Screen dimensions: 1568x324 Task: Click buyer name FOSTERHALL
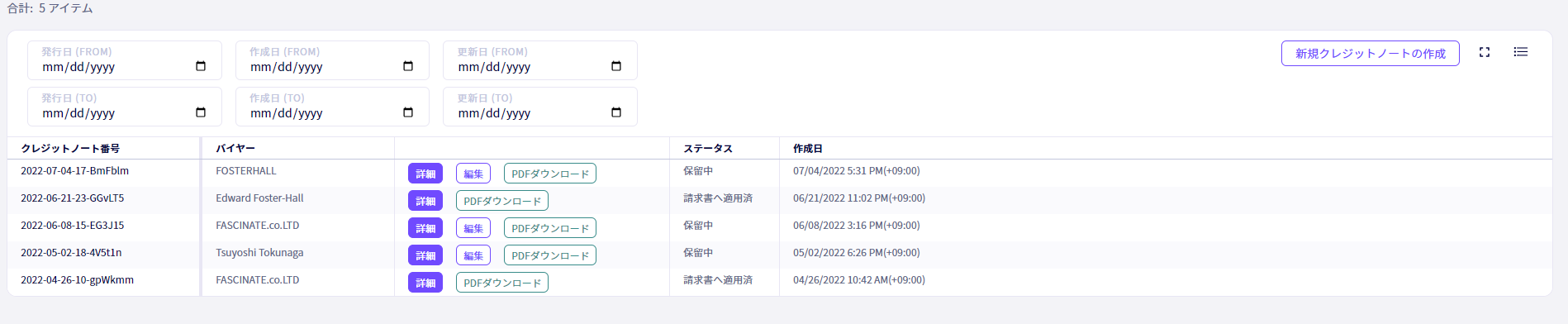tap(246, 171)
